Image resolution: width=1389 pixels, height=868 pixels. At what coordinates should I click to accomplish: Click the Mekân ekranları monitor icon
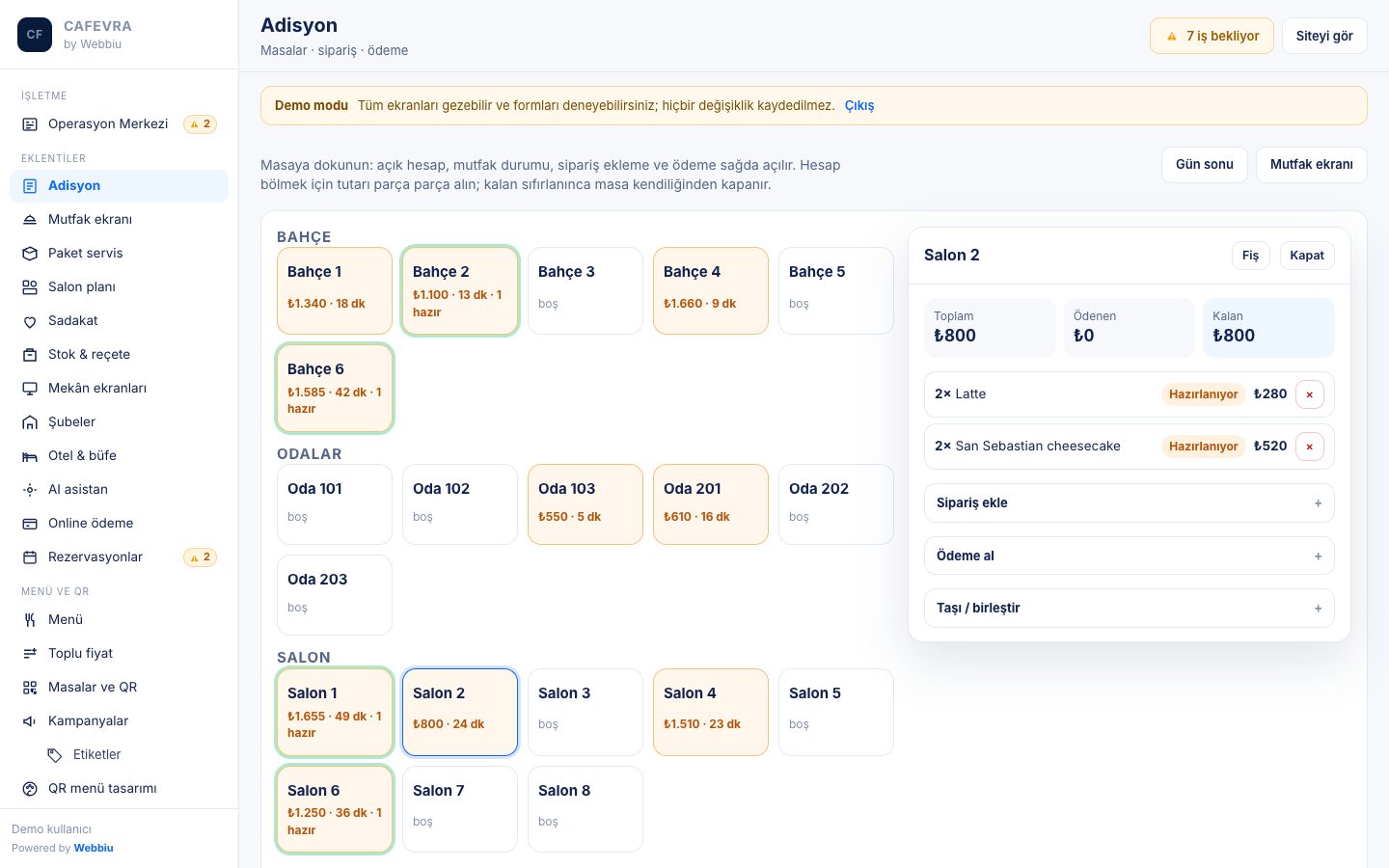(x=30, y=389)
